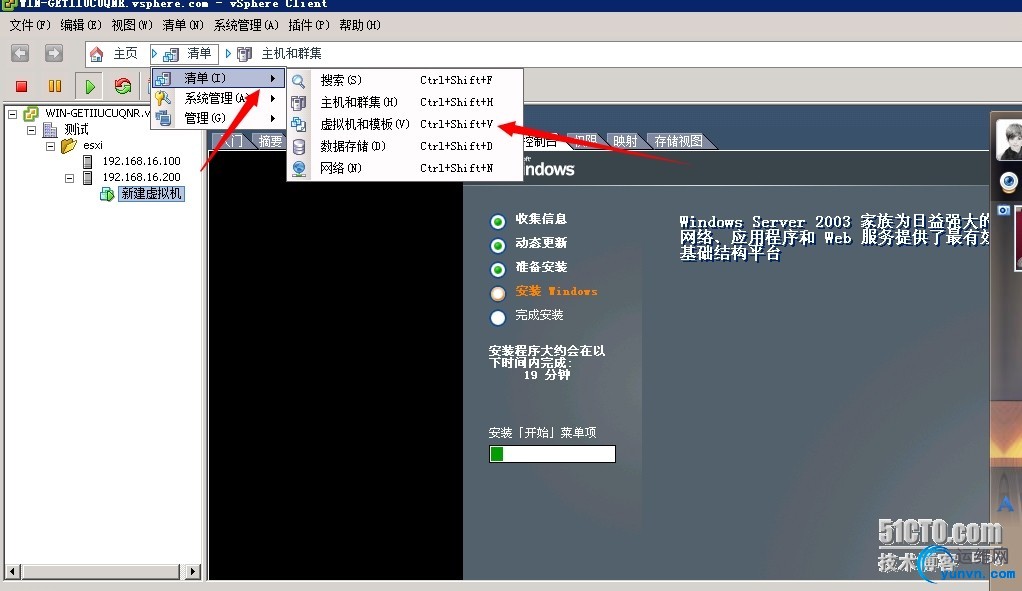This screenshot has width=1022, height=591.
Task: Click the 准备安装 setup step indicator
Action: [x=498, y=270]
